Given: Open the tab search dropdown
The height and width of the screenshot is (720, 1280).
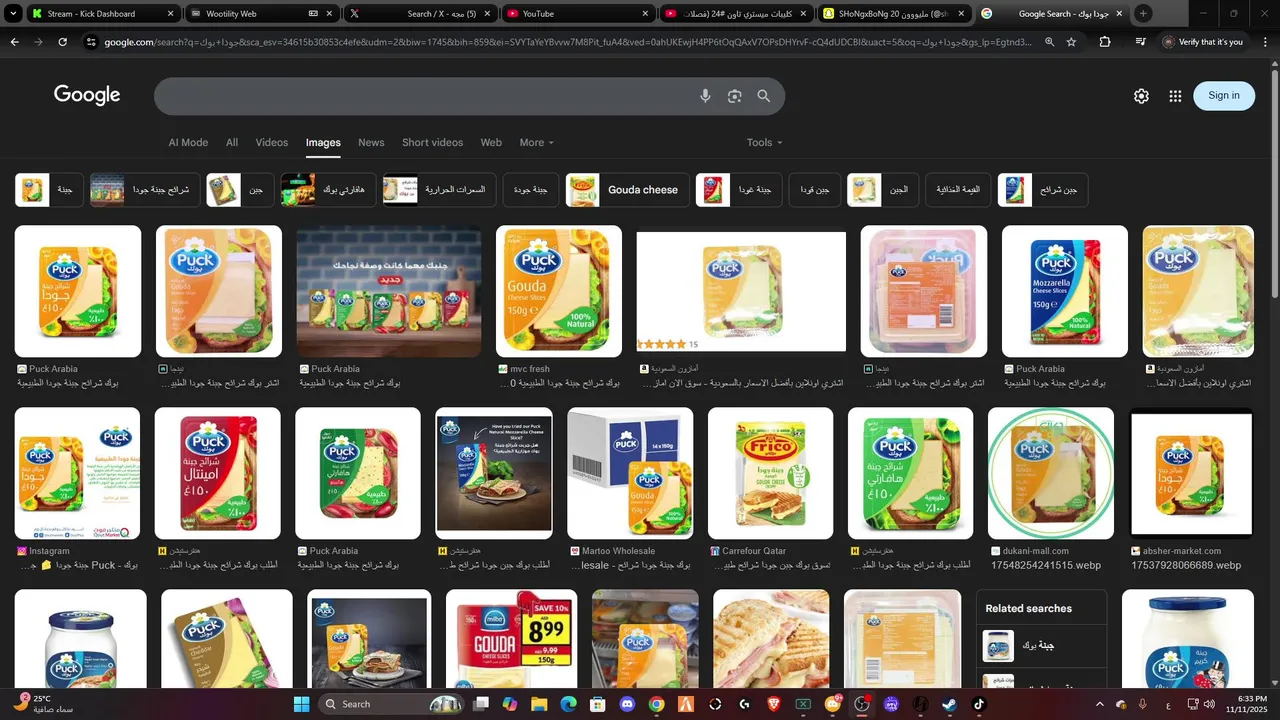Looking at the screenshot, I should click(x=13, y=13).
